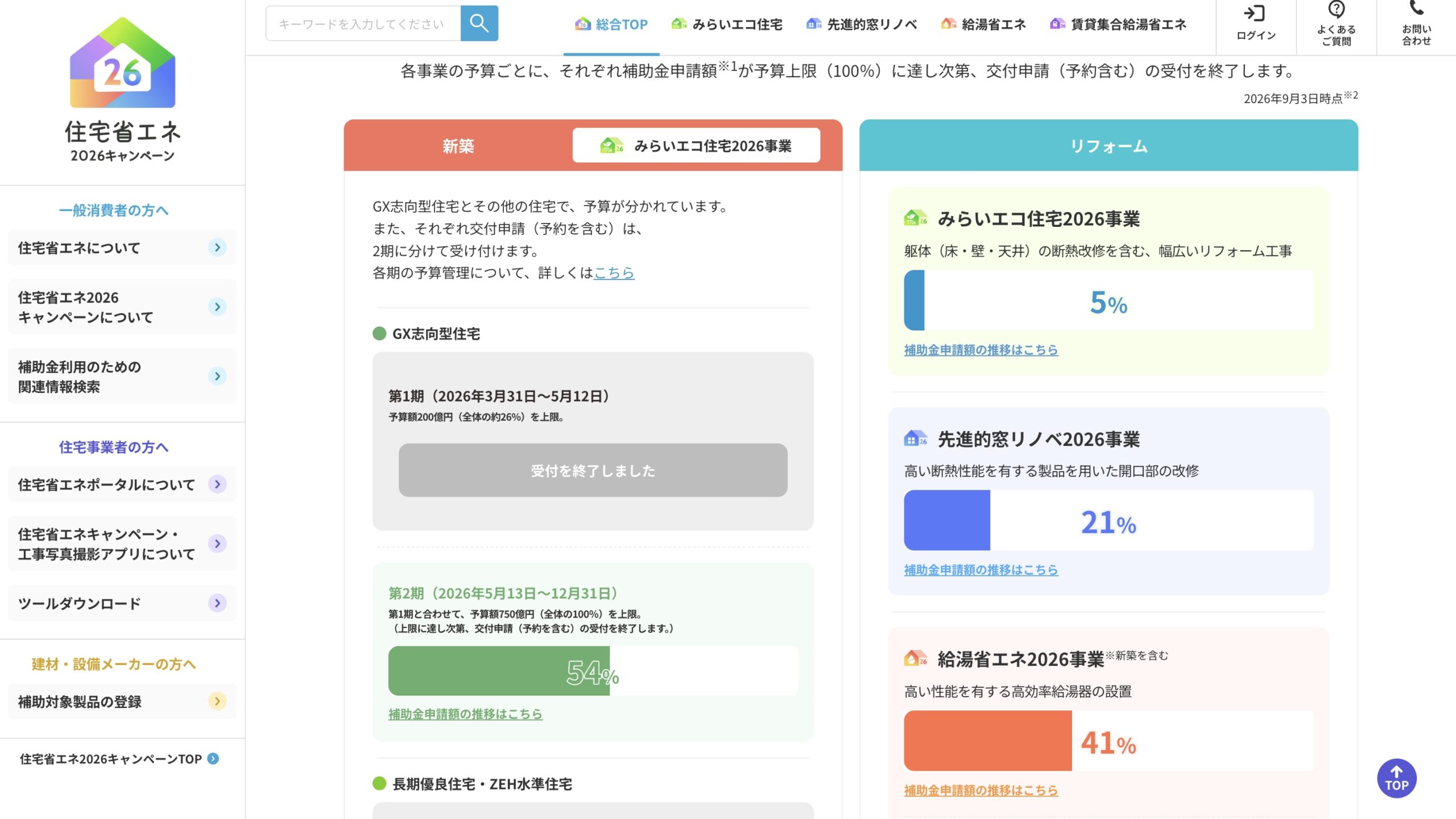Click the scroll-to-TOP round arrow button
1456x819 pixels.
tap(1396, 778)
